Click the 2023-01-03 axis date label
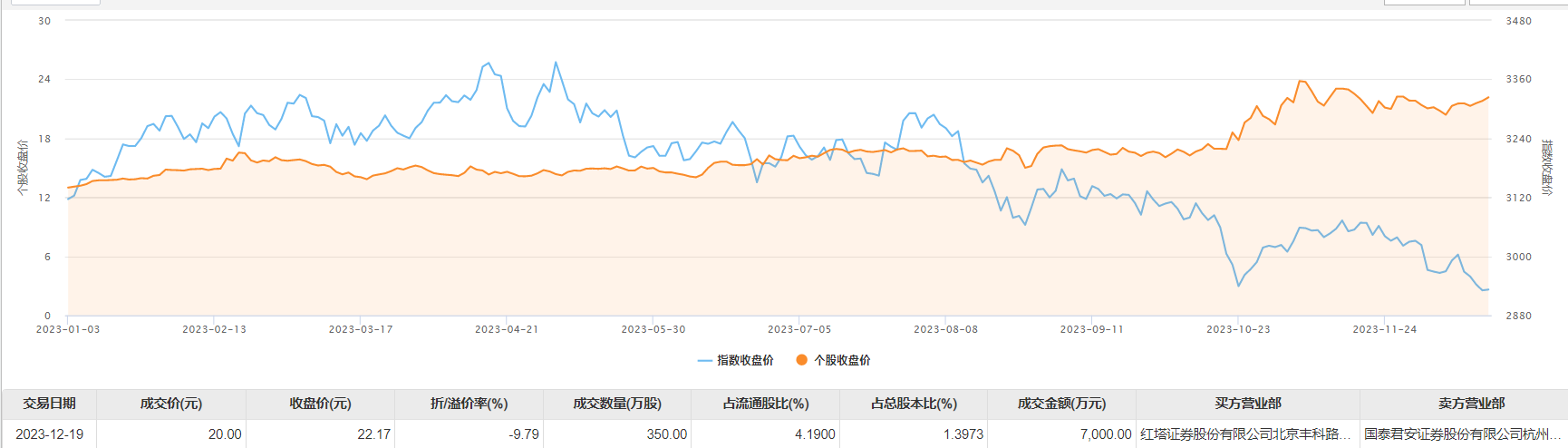The width and height of the screenshot is (1568, 448). pos(68,329)
